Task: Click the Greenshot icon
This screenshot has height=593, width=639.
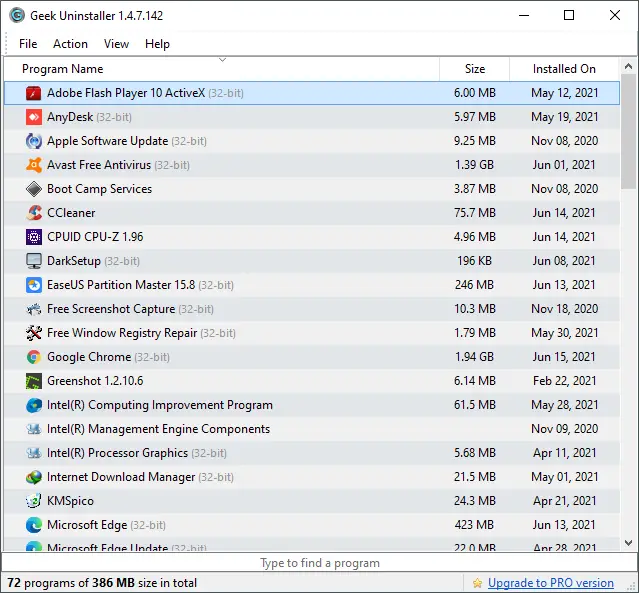Action: (33, 381)
